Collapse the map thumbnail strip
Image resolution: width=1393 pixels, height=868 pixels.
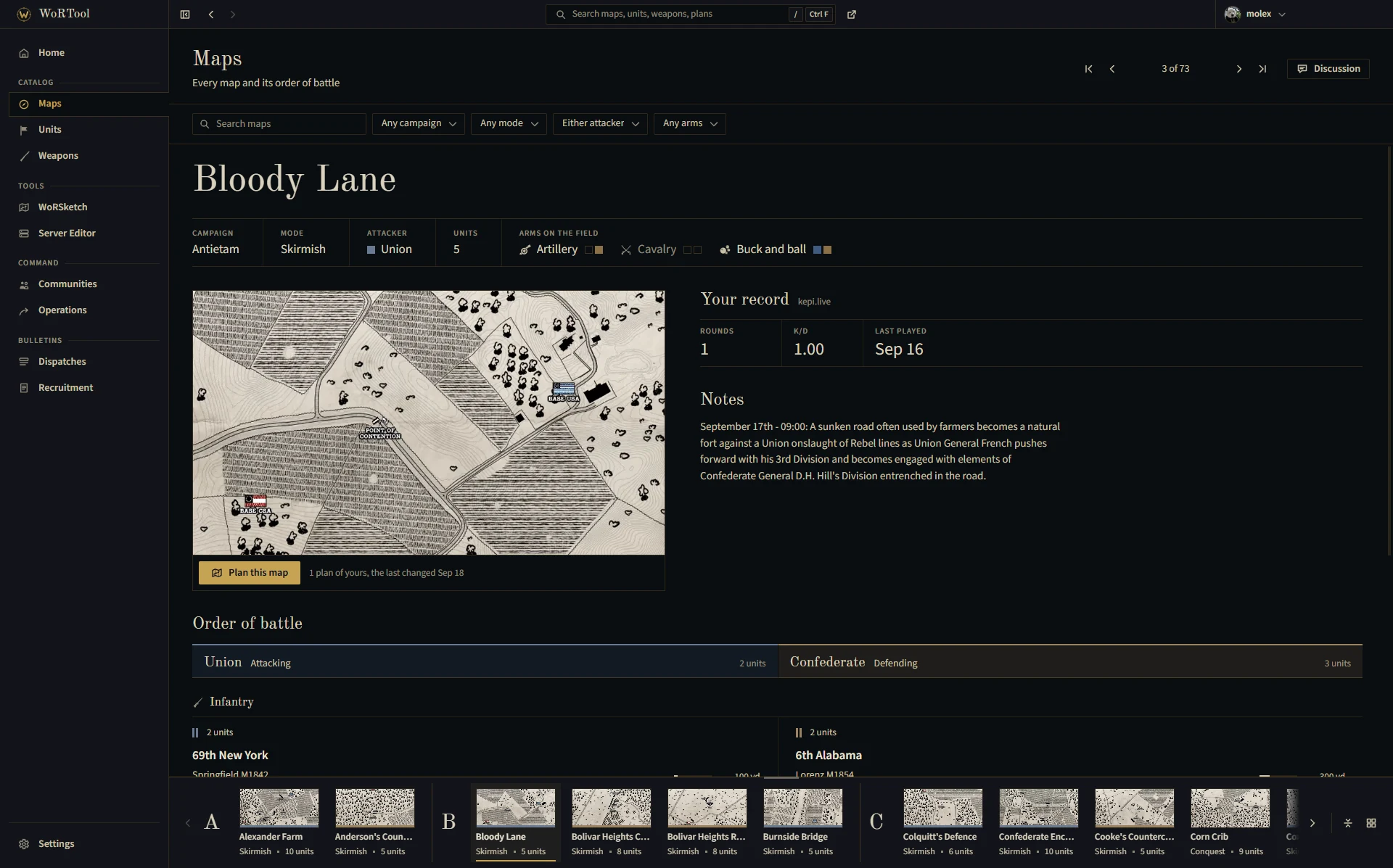tap(1348, 823)
